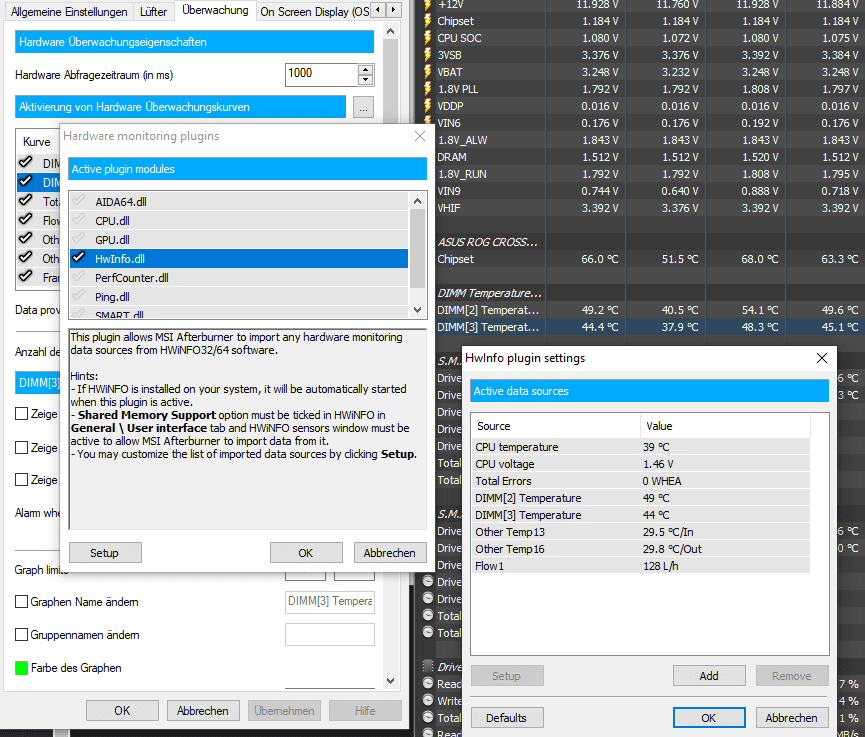Image resolution: width=865 pixels, height=737 pixels.
Task: Click the hardware polling period input field
Action: (x=322, y=74)
